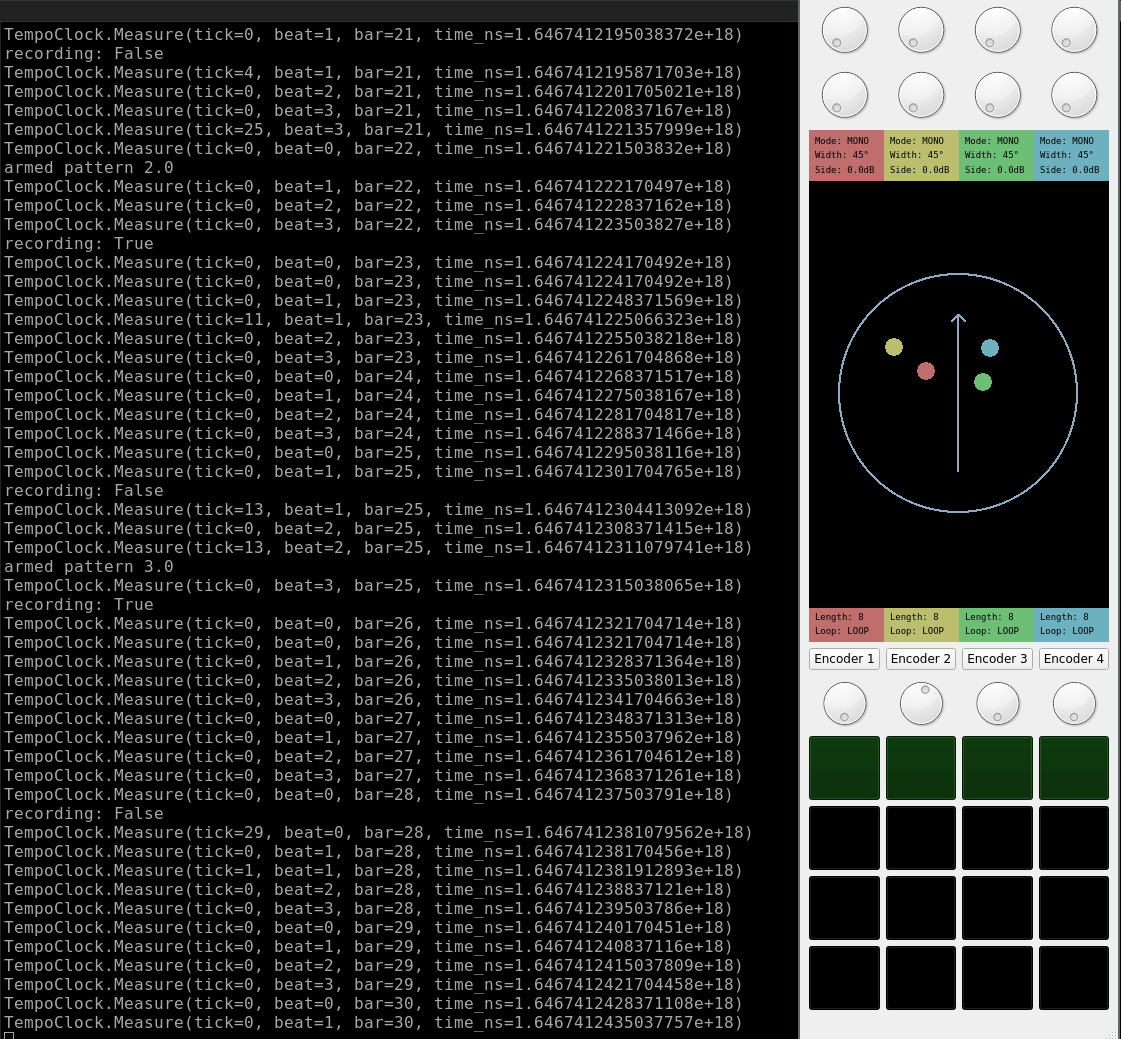Viewport: 1121px width, 1039px height.
Task: Click the red Length 8 Loop panel
Action: point(846,624)
